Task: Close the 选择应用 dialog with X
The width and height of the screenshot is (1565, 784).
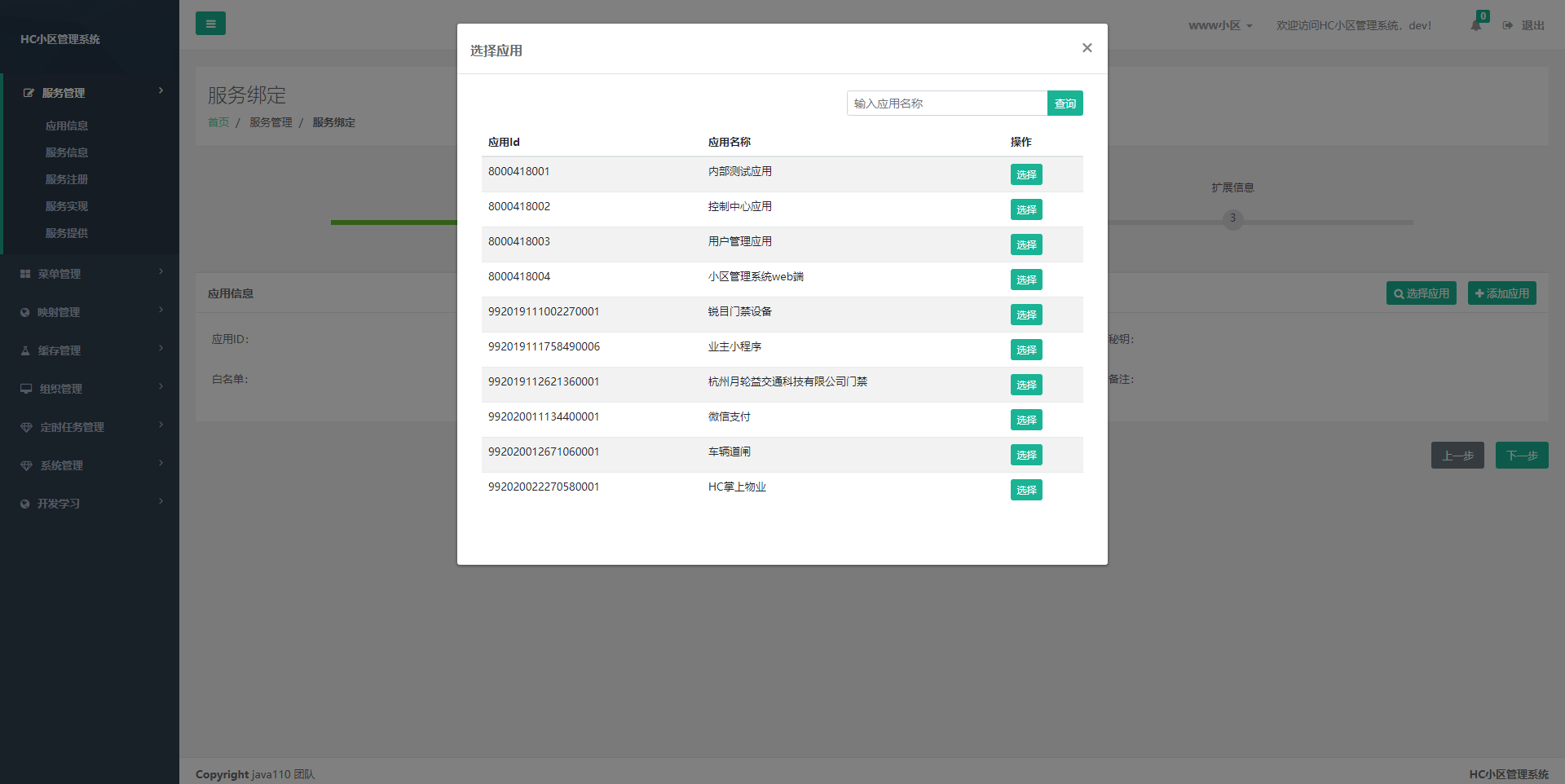Action: (1087, 48)
